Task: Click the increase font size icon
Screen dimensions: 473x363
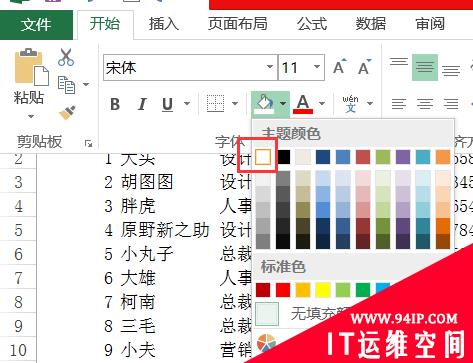Action: [x=340, y=67]
